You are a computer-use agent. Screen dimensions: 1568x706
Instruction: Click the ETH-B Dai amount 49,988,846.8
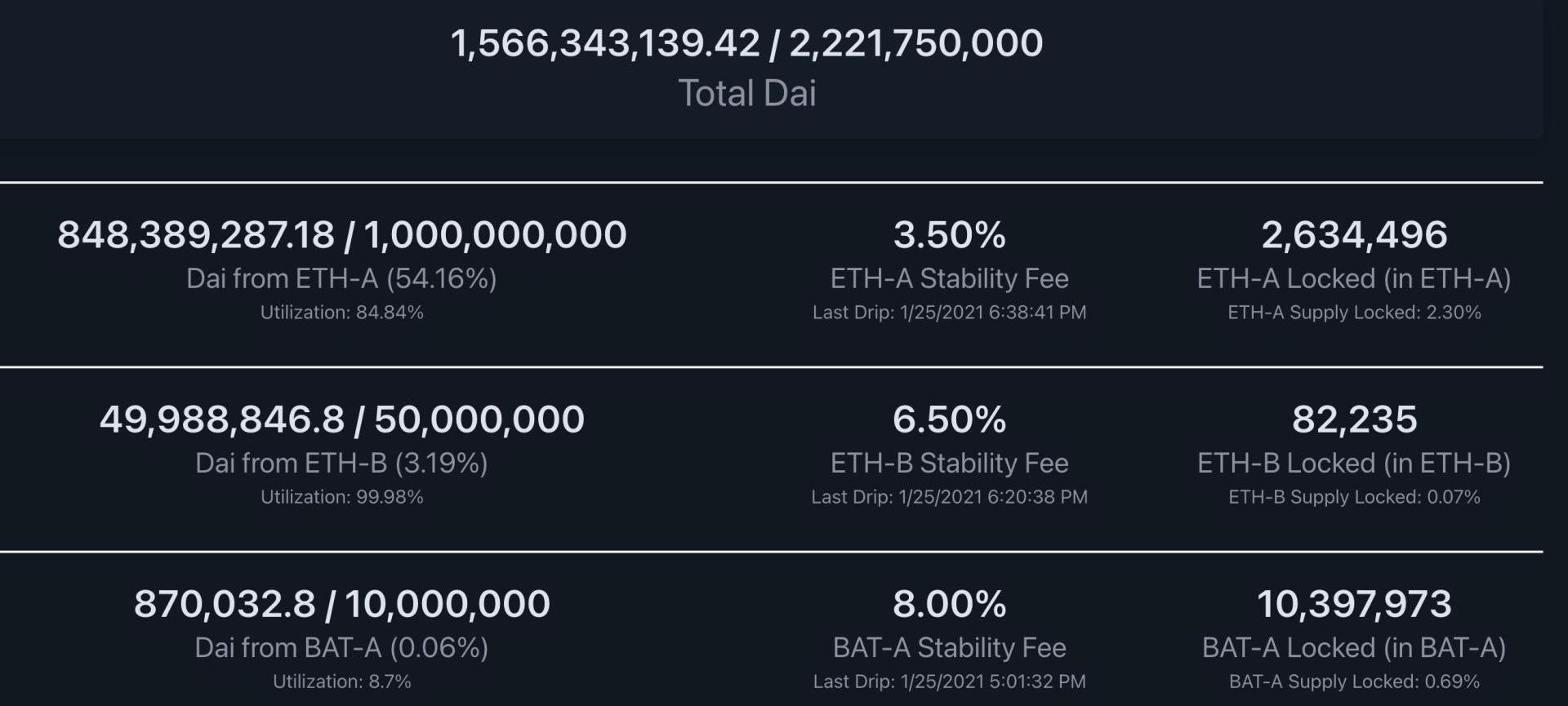coord(222,420)
